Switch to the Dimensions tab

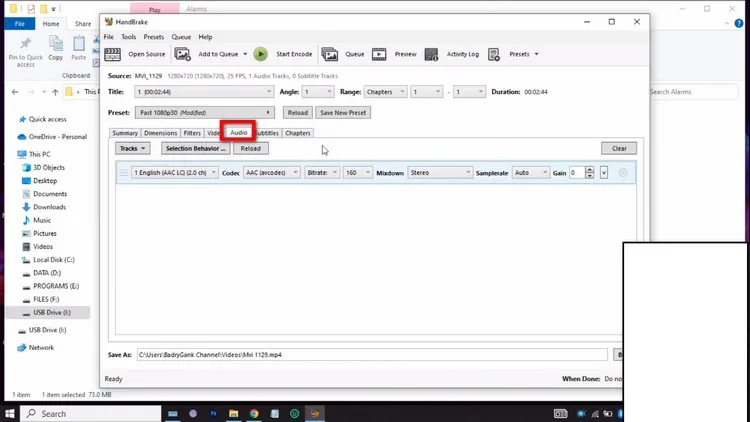click(x=161, y=133)
